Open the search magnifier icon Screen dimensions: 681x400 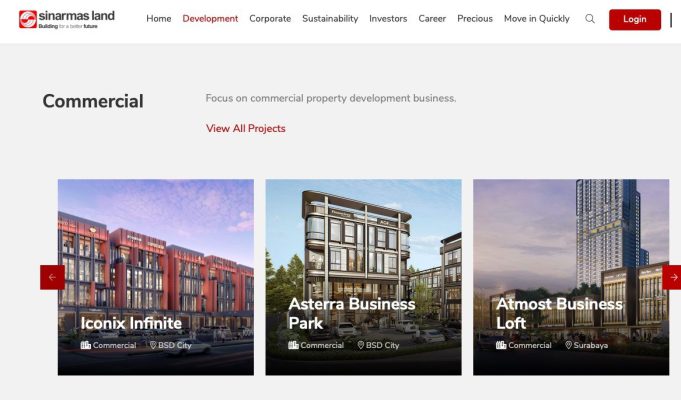tap(590, 19)
